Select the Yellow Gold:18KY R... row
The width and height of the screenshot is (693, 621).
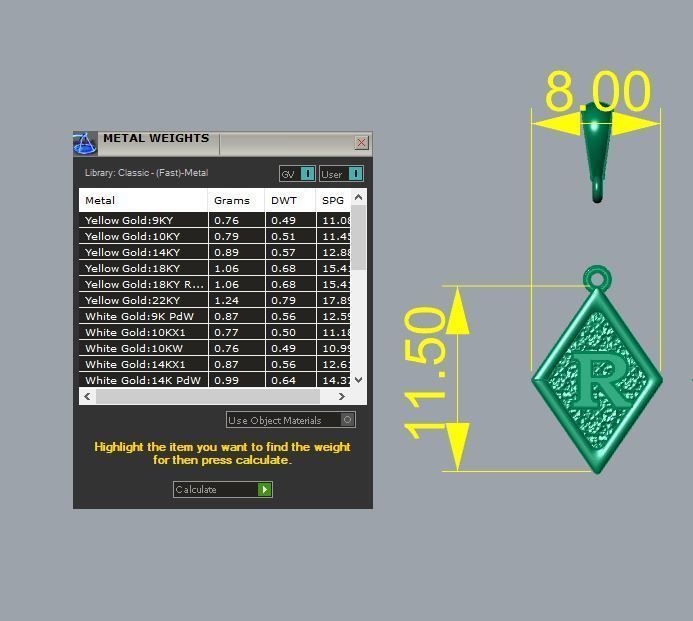coord(215,284)
